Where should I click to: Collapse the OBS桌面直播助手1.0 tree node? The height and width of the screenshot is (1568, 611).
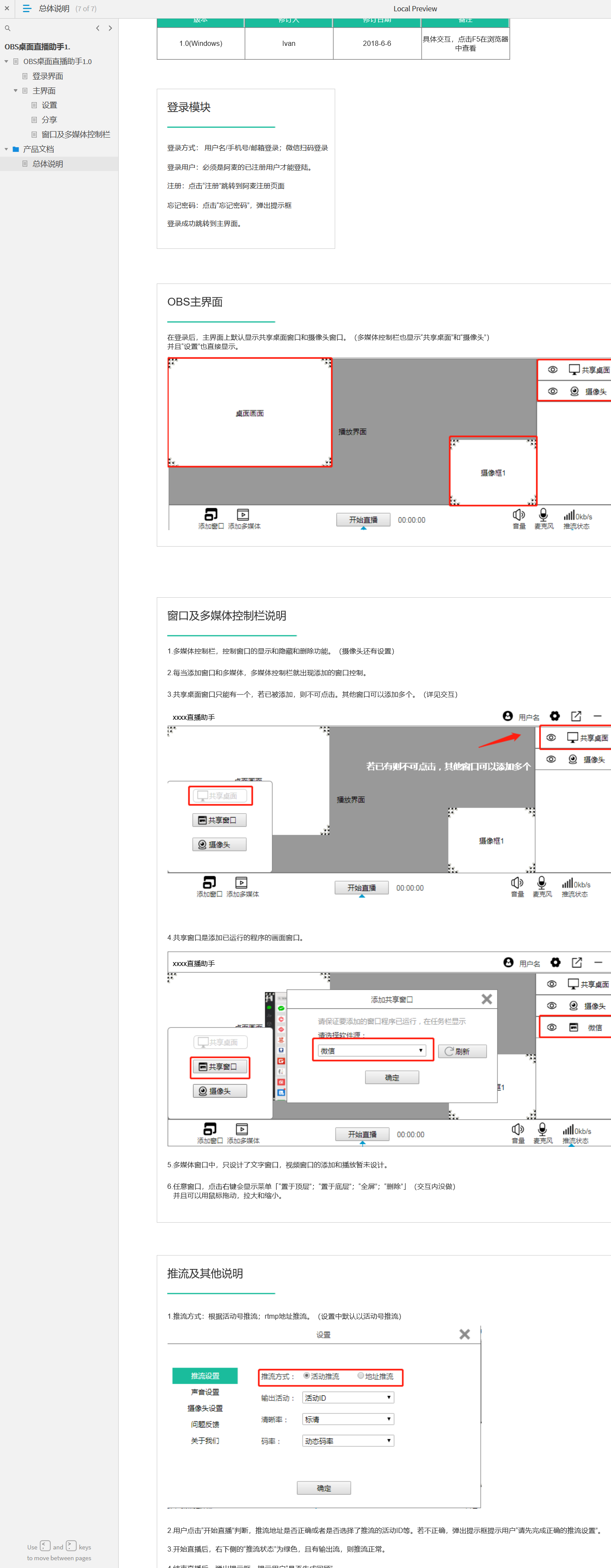(x=6, y=61)
